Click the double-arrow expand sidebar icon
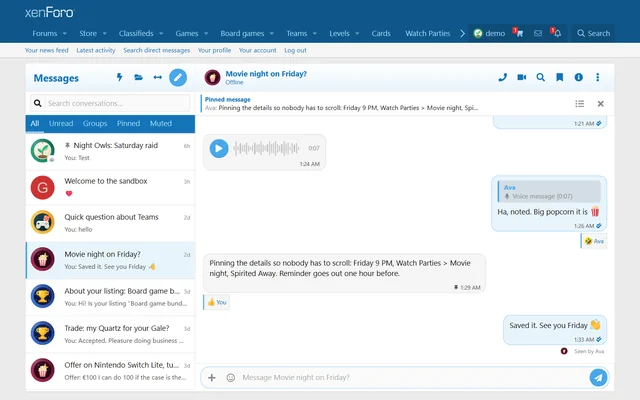 [158, 77]
